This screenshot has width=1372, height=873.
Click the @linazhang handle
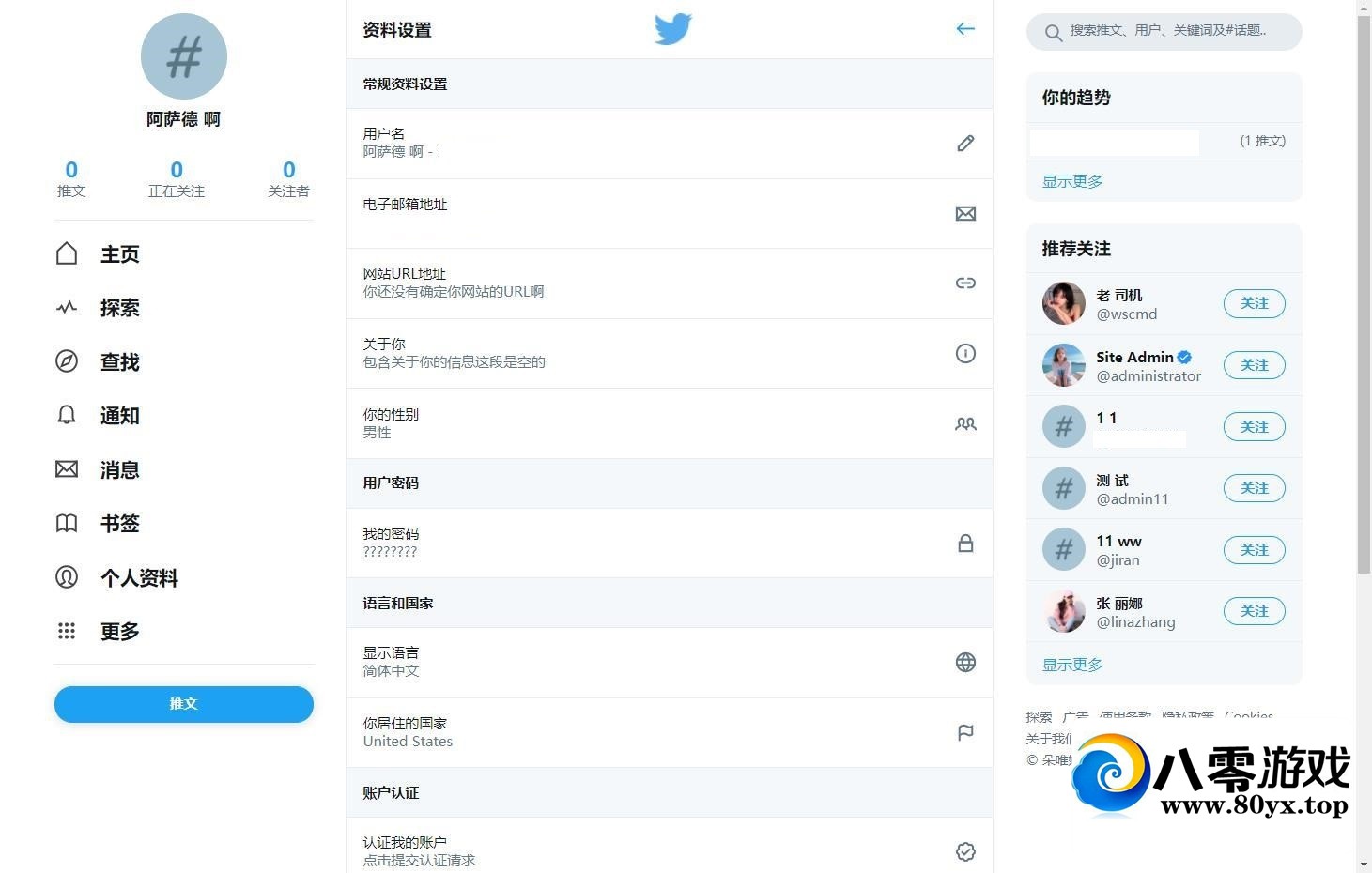1135,622
